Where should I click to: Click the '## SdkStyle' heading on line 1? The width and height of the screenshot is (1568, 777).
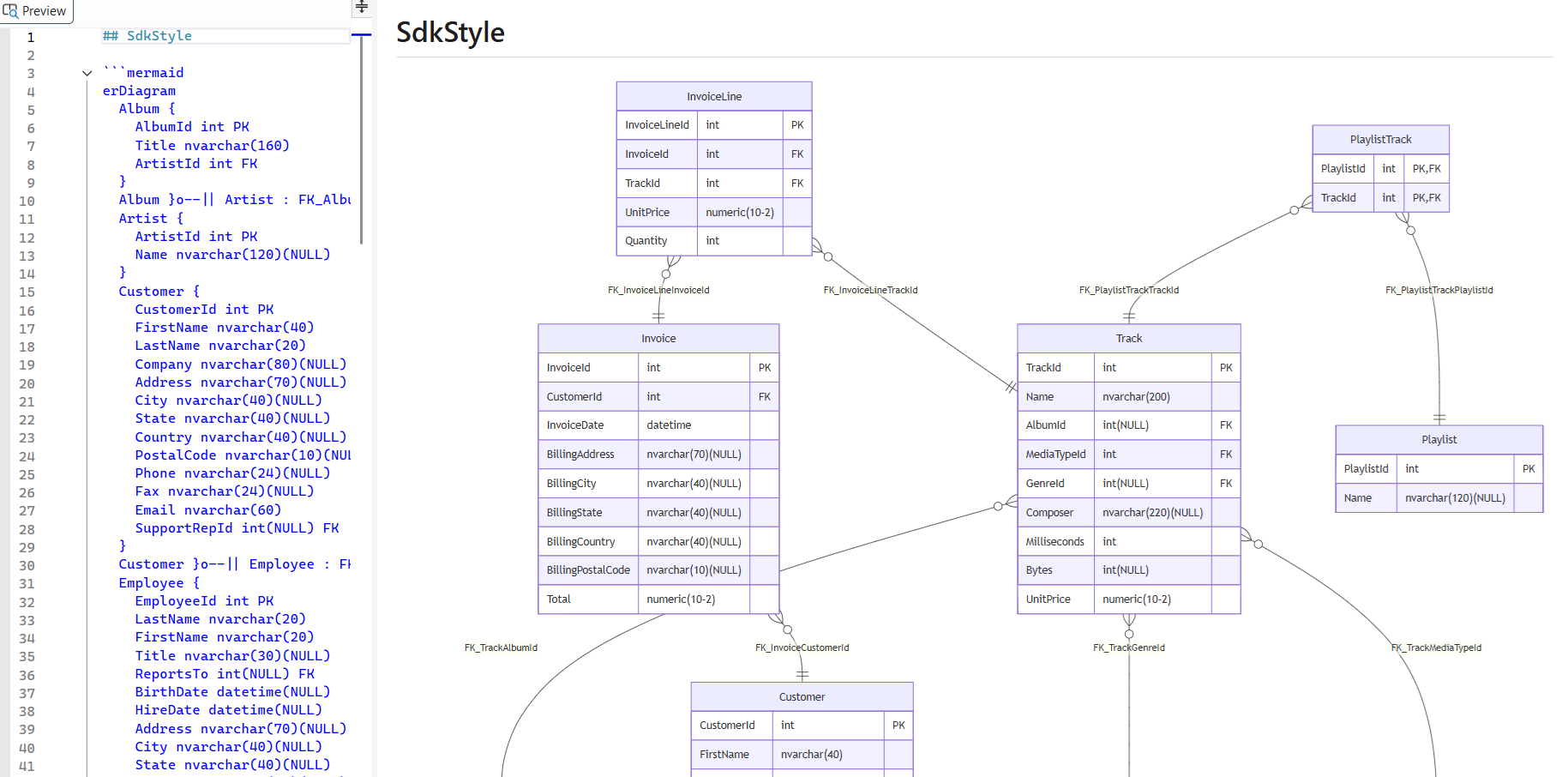click(x=147, y=36)
